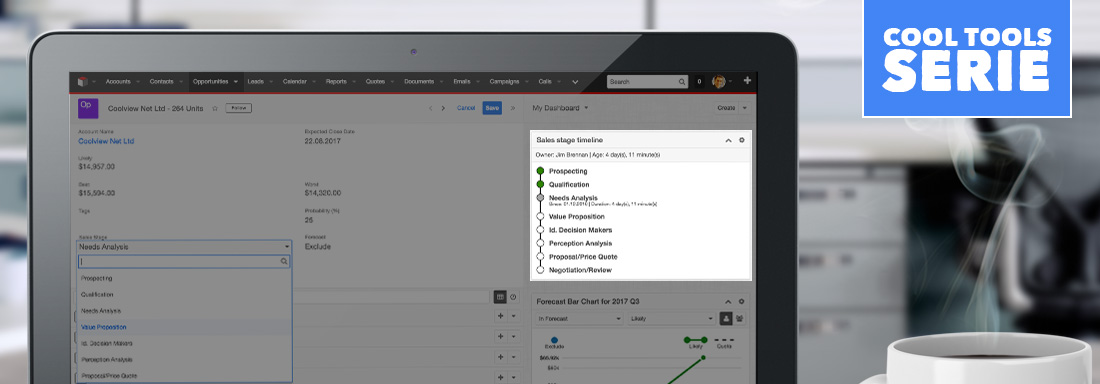Click the Qualification stage marker in timeline
1100x384 pixels.
[540, 184]
